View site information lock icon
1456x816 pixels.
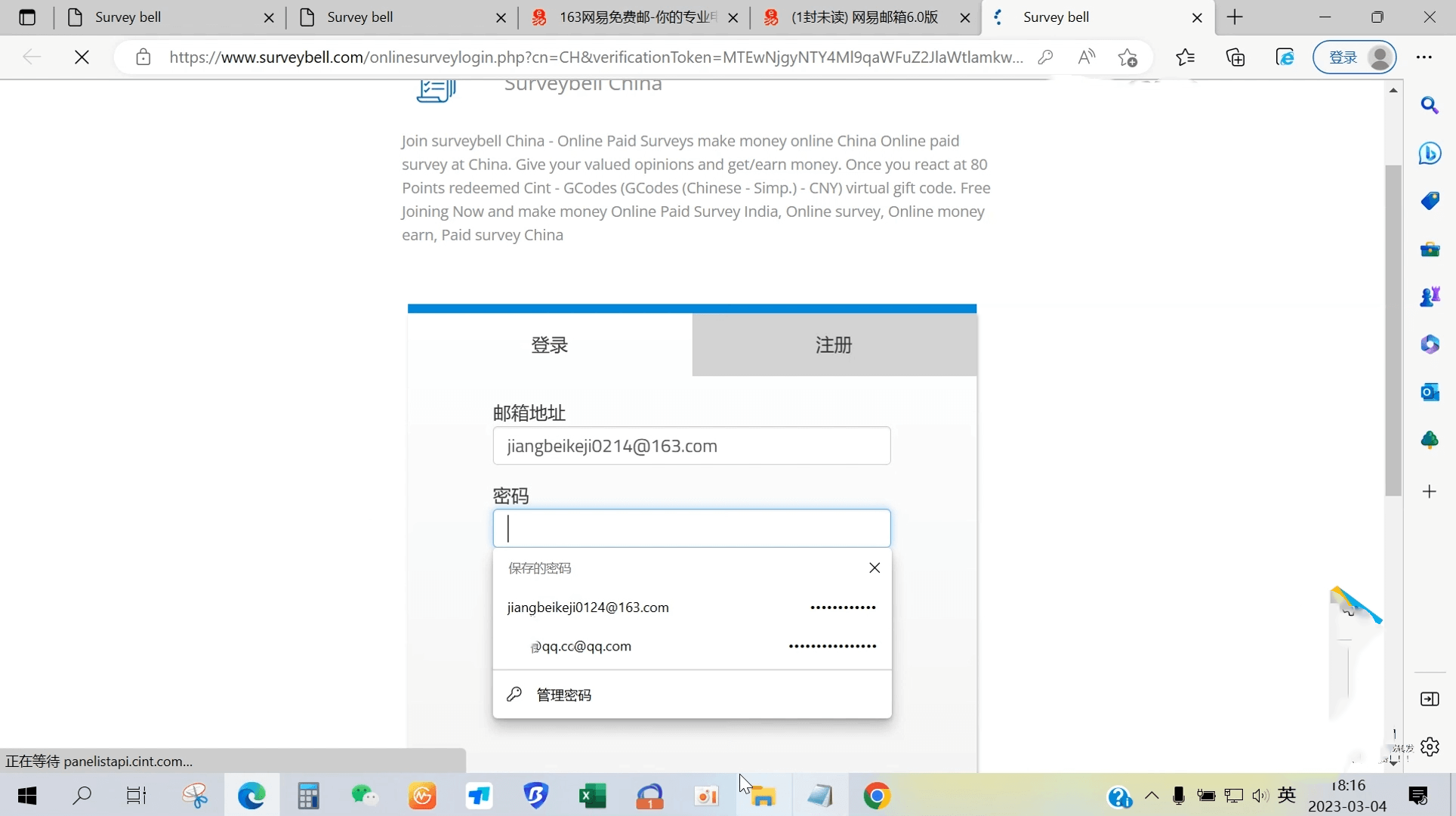point(143,57)
